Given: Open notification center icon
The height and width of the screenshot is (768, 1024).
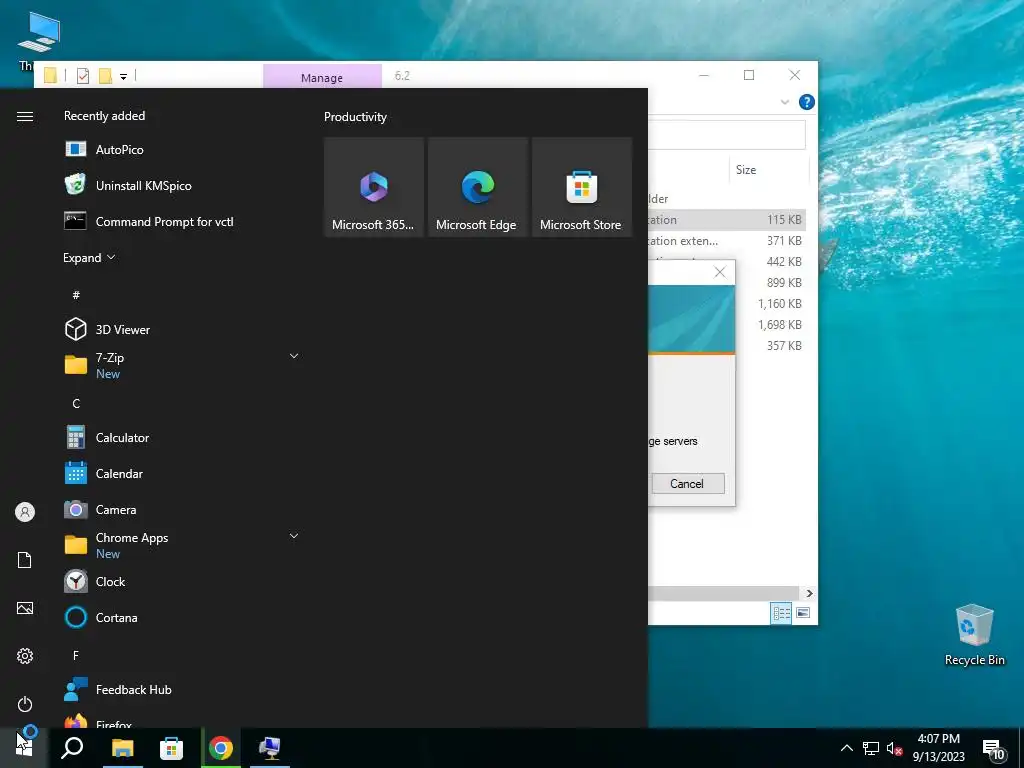Looking at the screenshot, I should click(x=994, y=749).
